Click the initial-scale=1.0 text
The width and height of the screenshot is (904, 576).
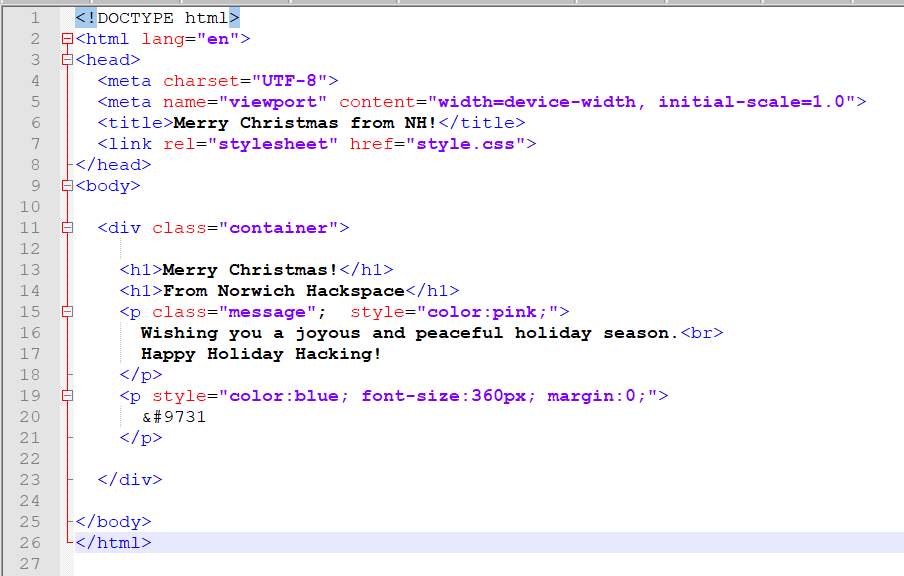point(752,102)
